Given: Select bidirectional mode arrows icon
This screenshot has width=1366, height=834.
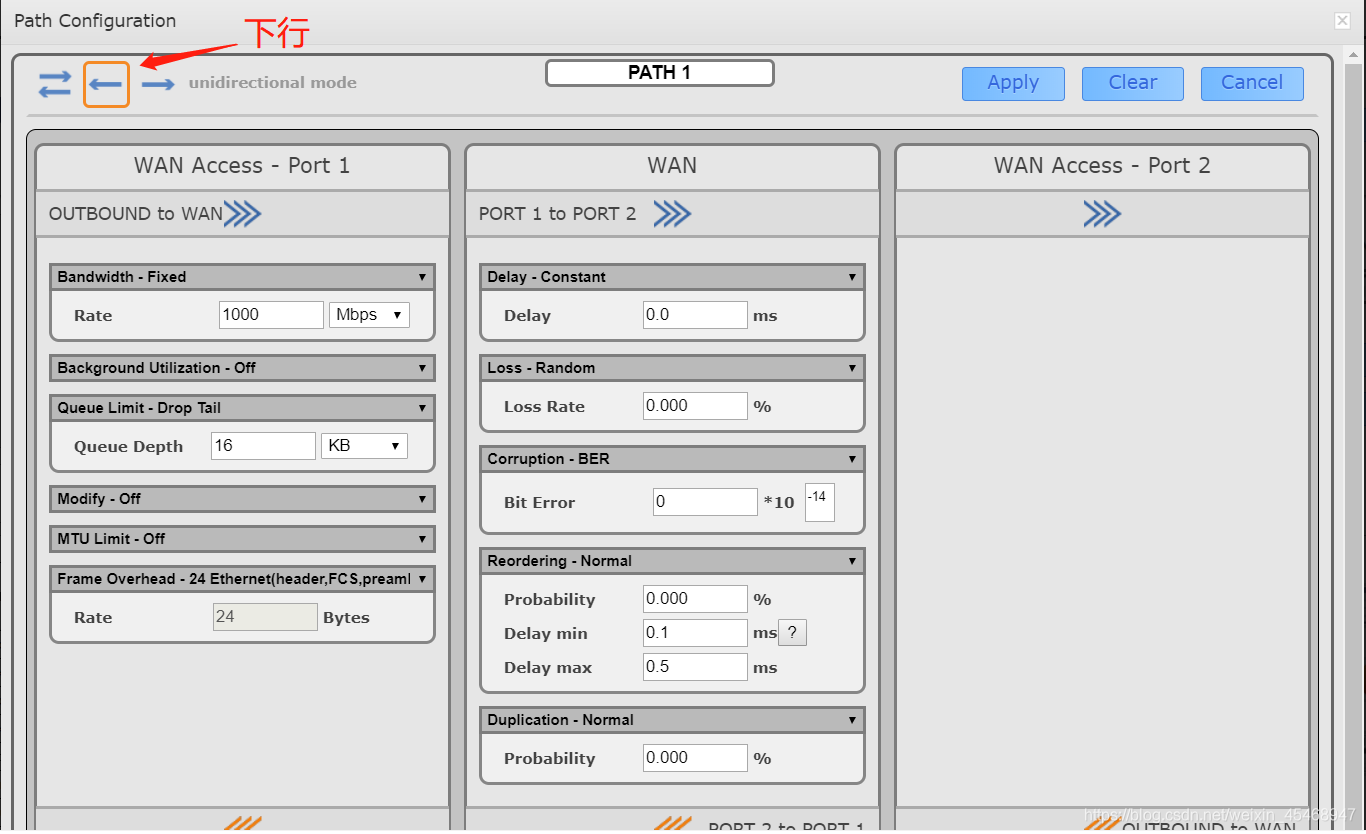Looking at the screenshot, I should click(55, 84).
